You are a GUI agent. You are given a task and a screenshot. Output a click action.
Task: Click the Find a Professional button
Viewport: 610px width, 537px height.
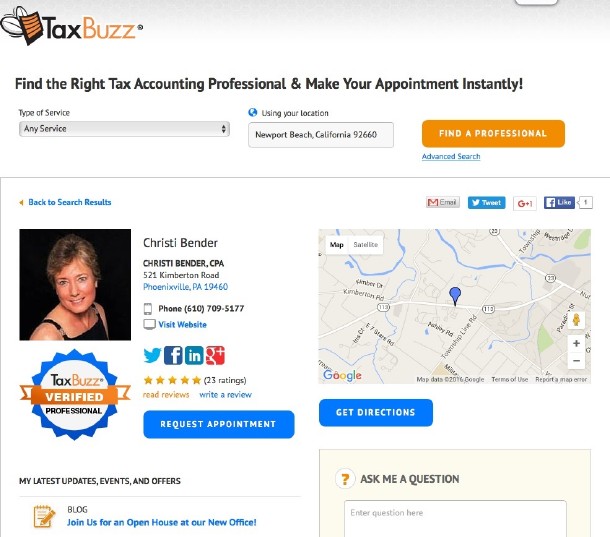(x=493, y=133)
